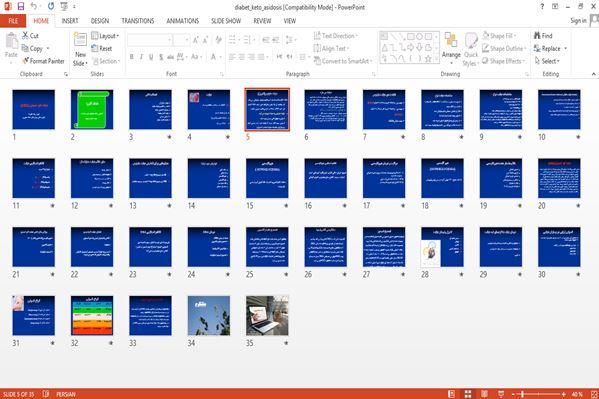Viewport: 599px width, 399px height.
Task: Click PERSIAN language in status bar
Action: [66, 394]
